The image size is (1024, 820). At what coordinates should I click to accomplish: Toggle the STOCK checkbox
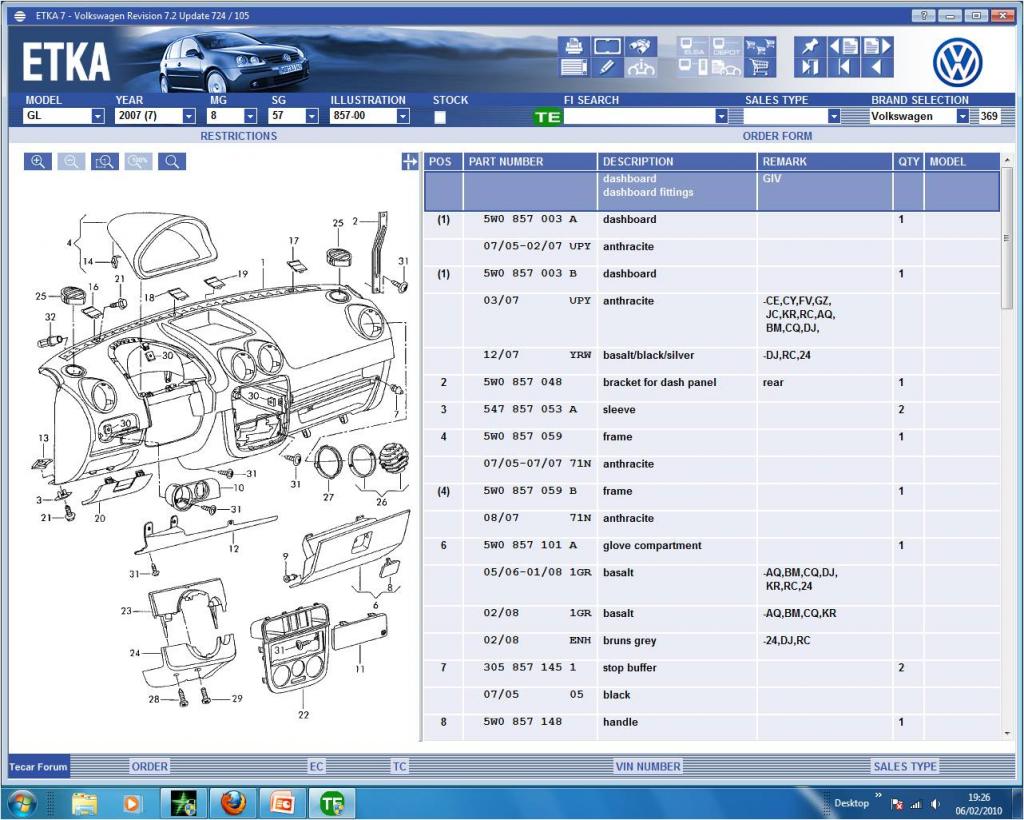(440, 117)
